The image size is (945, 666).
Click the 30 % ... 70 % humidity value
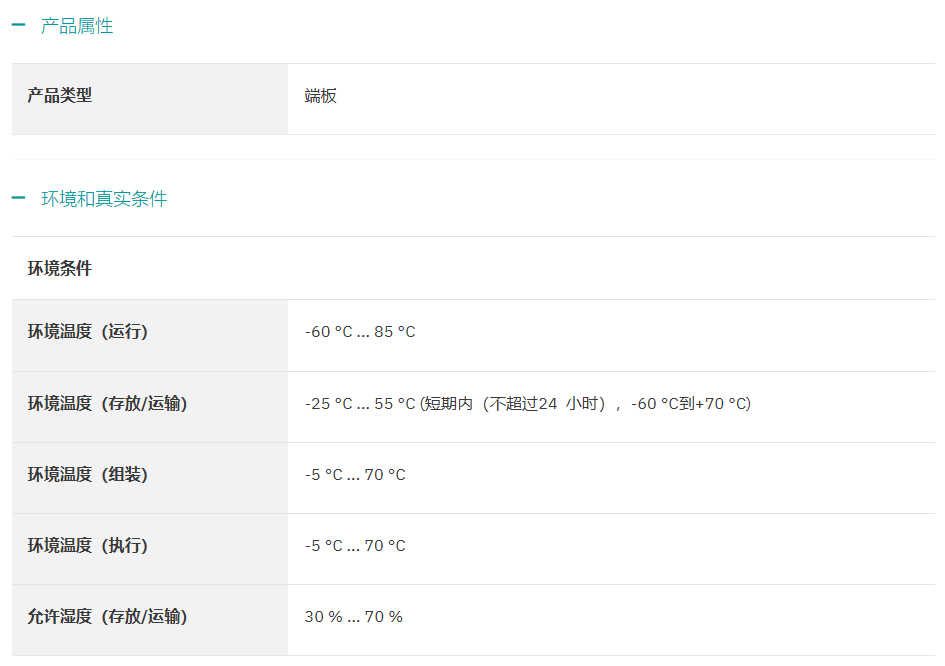click(354, 617)
